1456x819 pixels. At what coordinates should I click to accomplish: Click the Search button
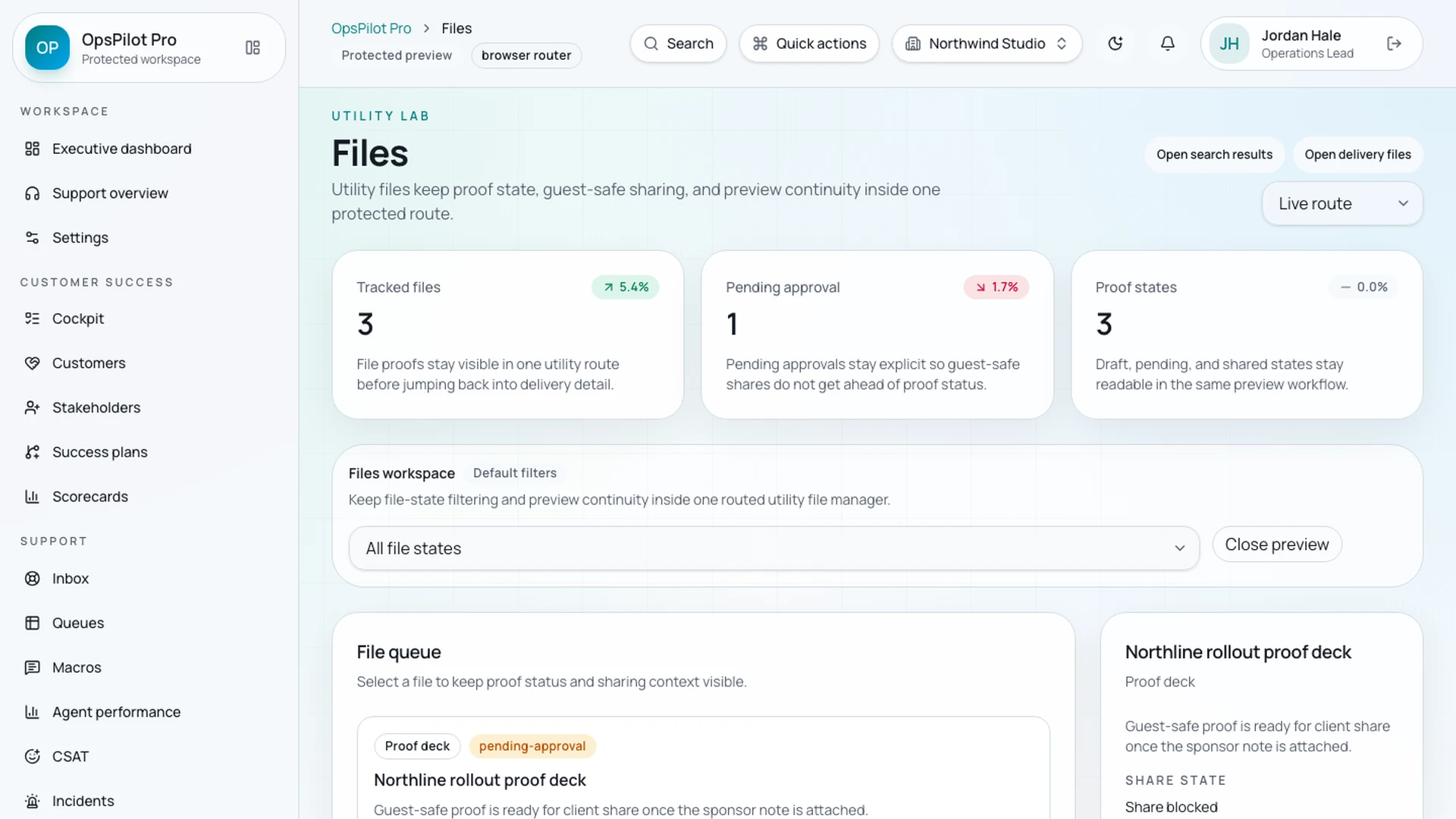click(678, 44)
